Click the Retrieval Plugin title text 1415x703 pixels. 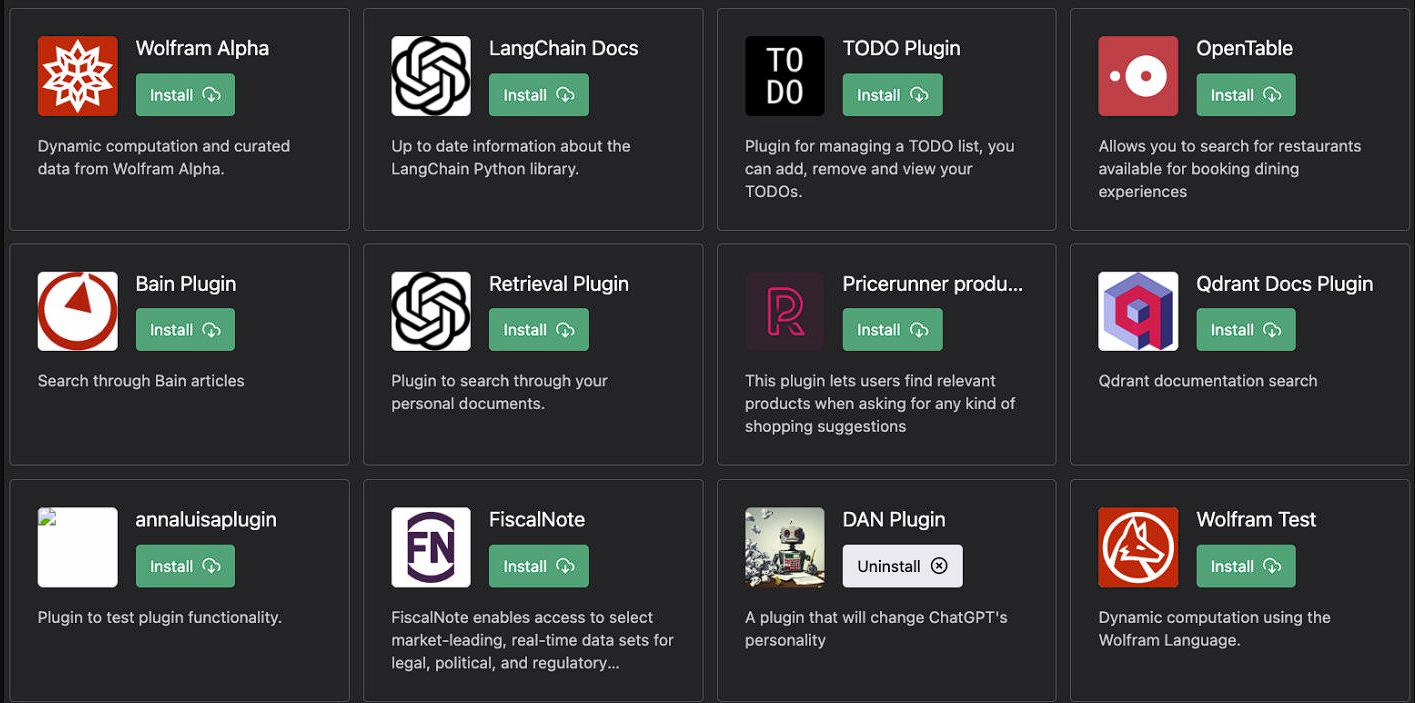(559, 284)
